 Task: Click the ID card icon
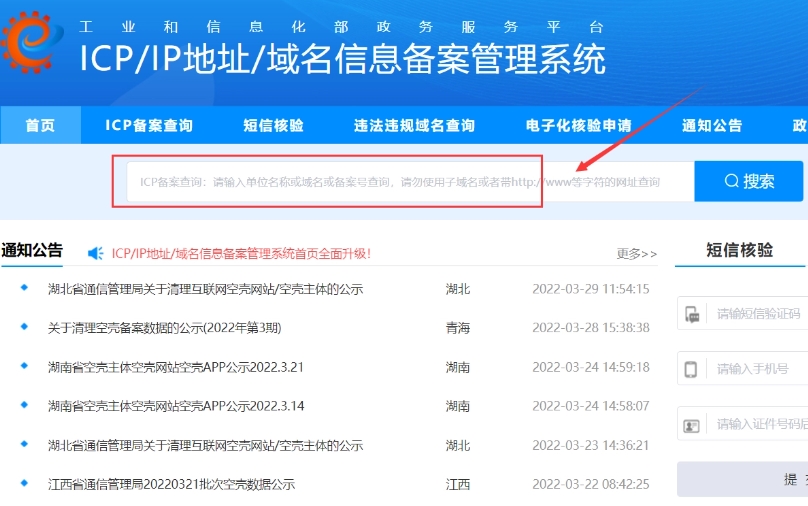[691, 425]
